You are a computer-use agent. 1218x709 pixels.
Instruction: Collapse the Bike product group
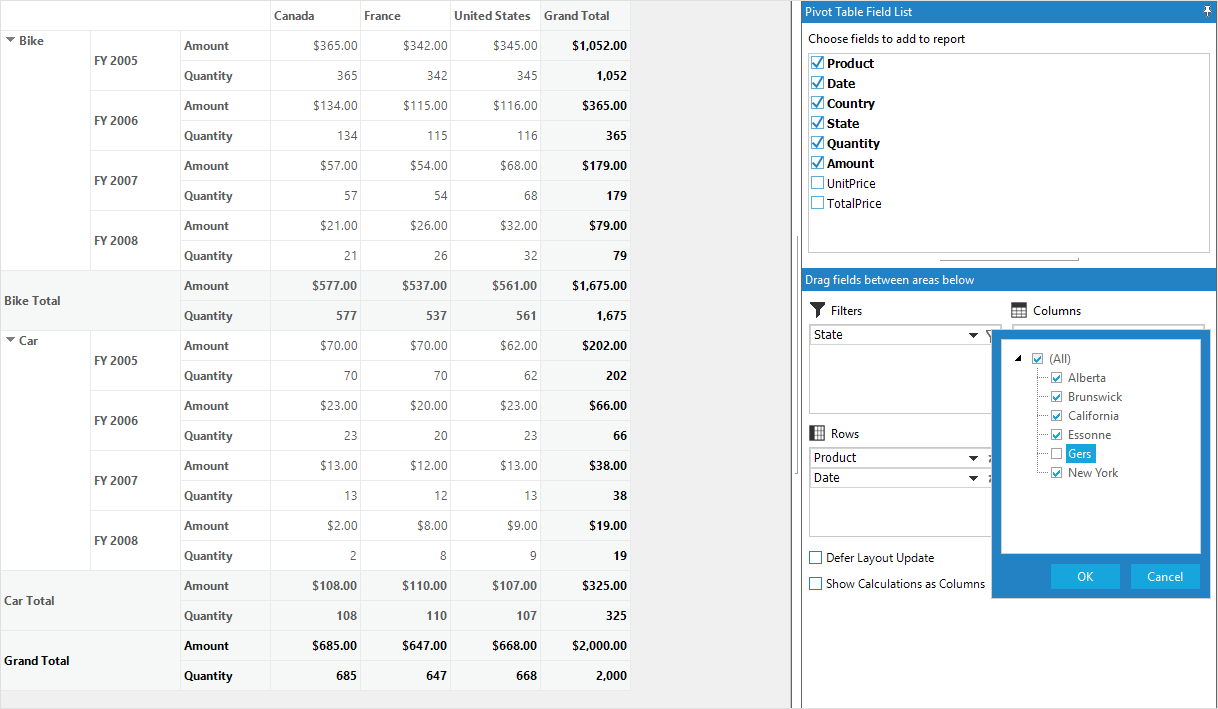pos(10,40)
